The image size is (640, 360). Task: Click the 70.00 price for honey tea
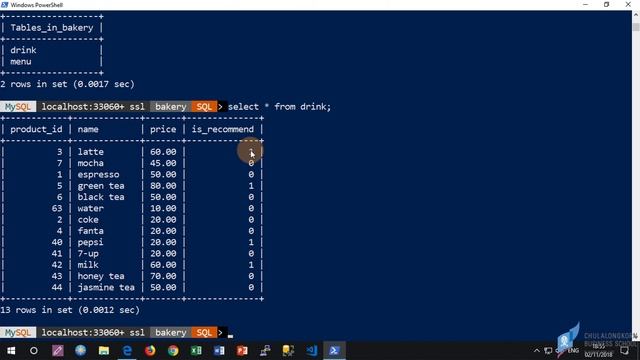(x=163, y=276)
